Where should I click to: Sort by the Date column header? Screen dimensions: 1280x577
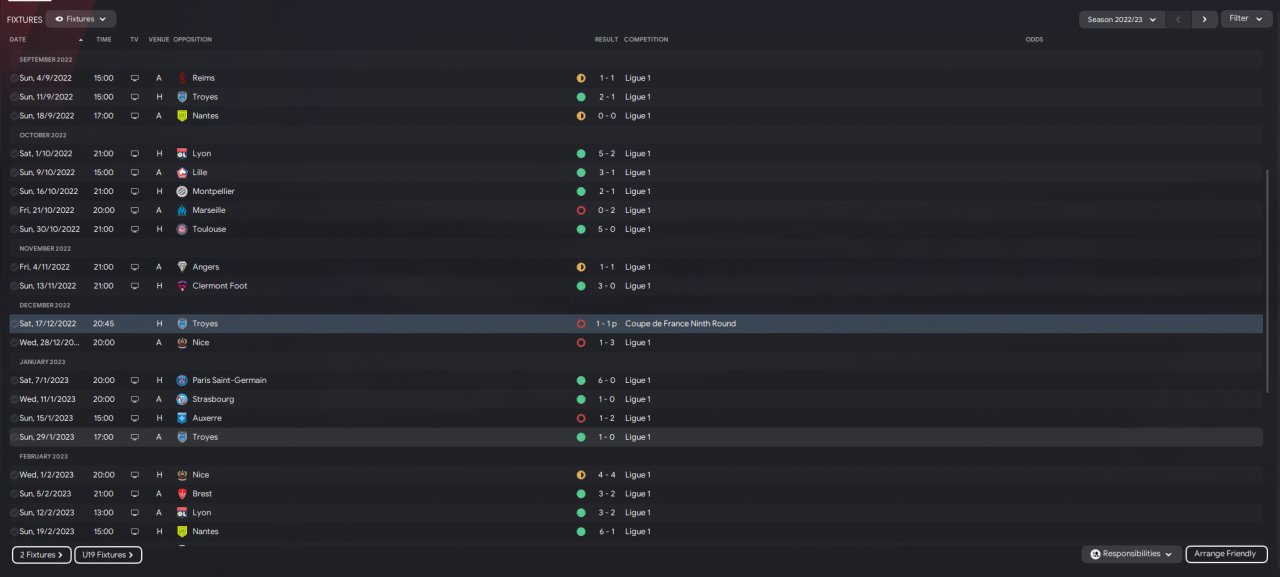click(x=18, y=40)
